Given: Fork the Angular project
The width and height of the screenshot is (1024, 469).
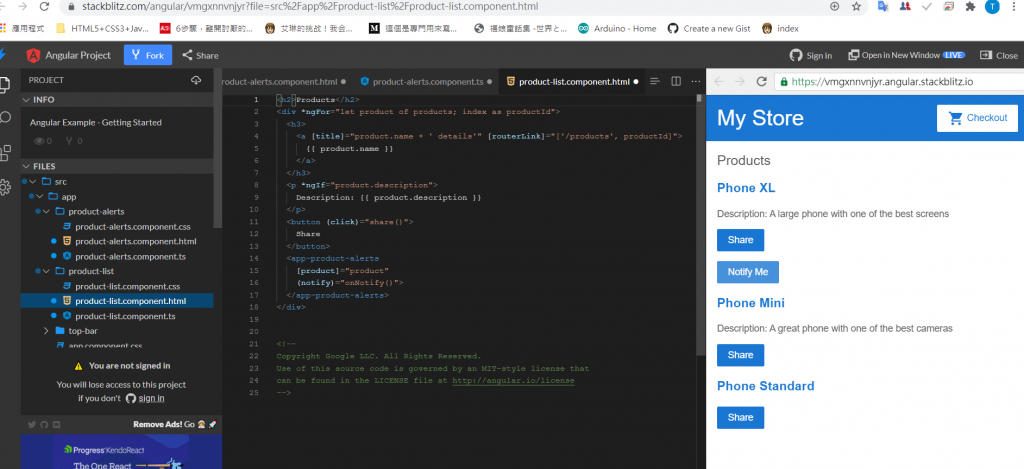Looking at the screenshot, I should click(x=148, y=56).
